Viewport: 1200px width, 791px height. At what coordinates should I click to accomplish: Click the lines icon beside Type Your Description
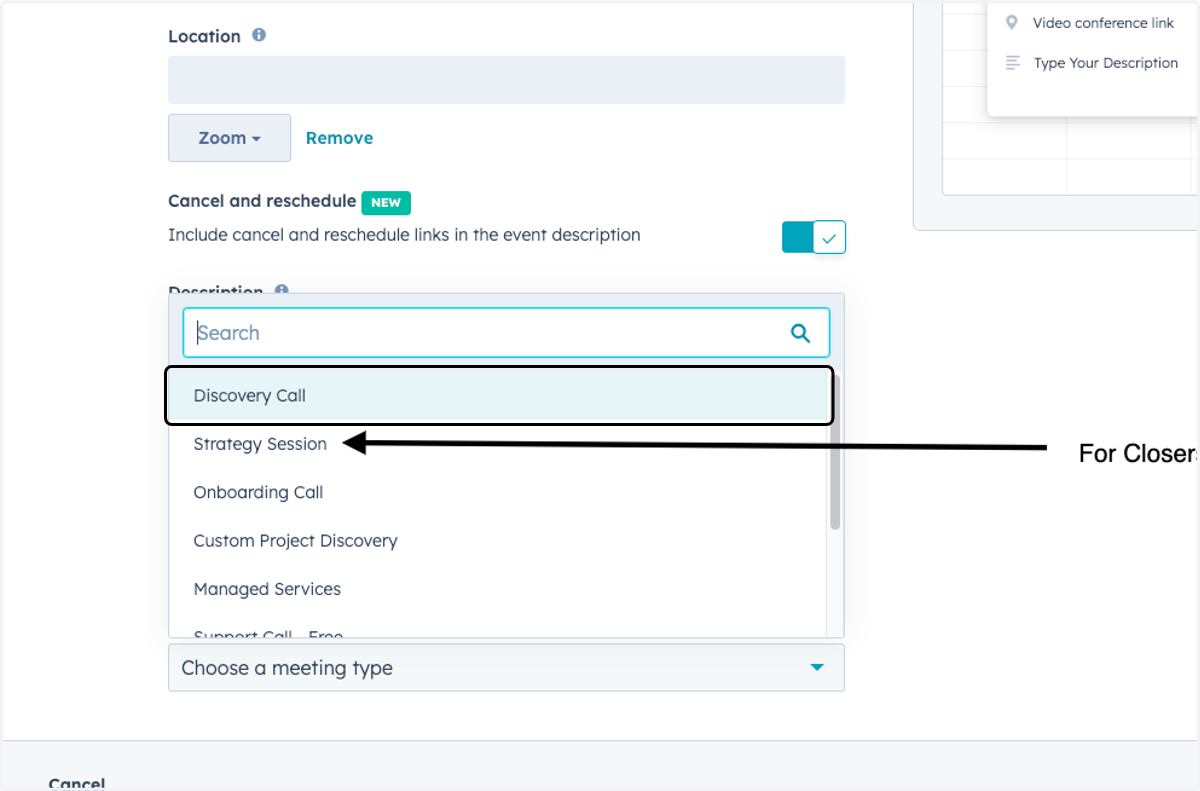tap(1013, 63)
